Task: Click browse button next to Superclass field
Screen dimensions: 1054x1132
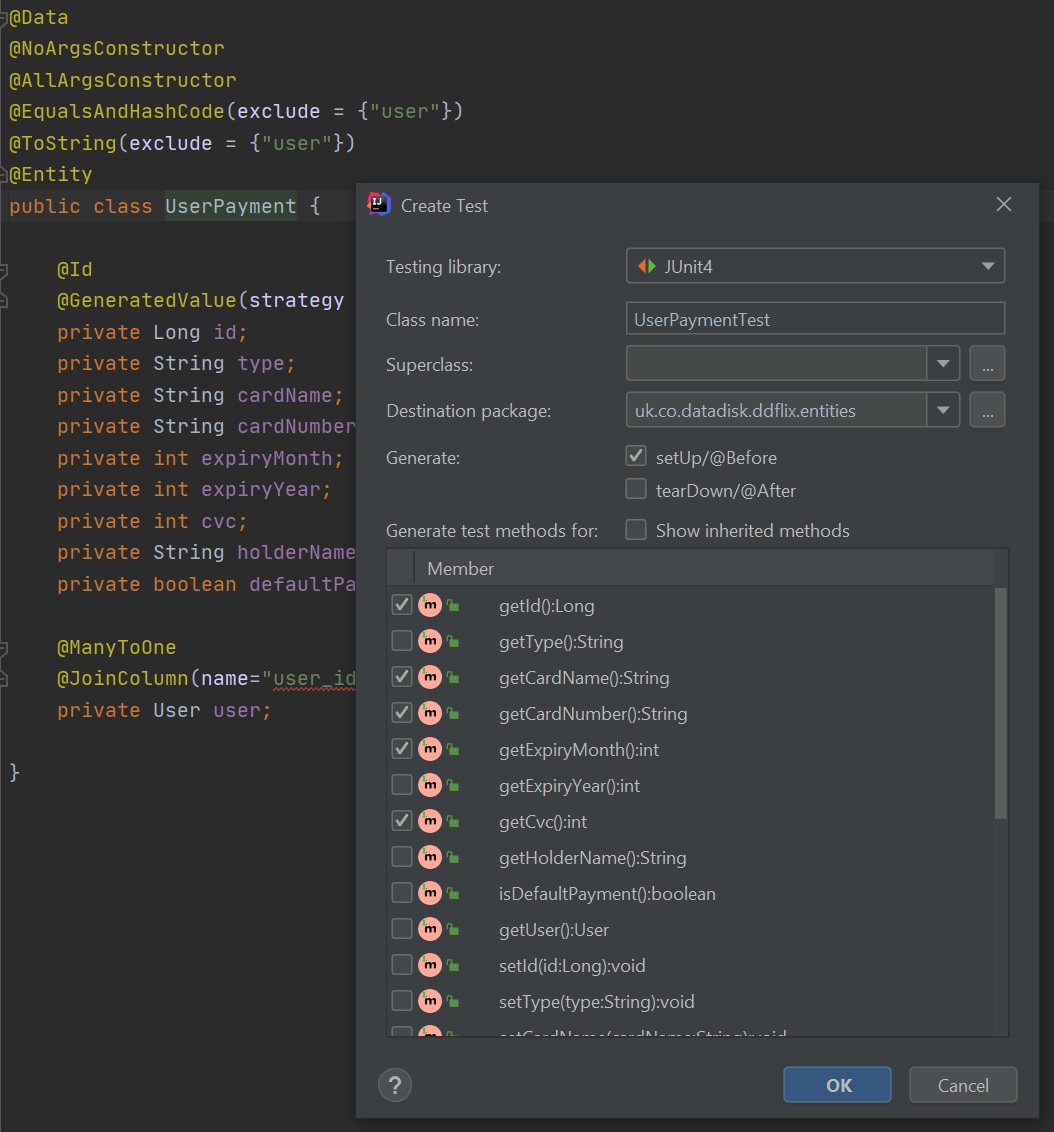Action: (x=986, y=364)
